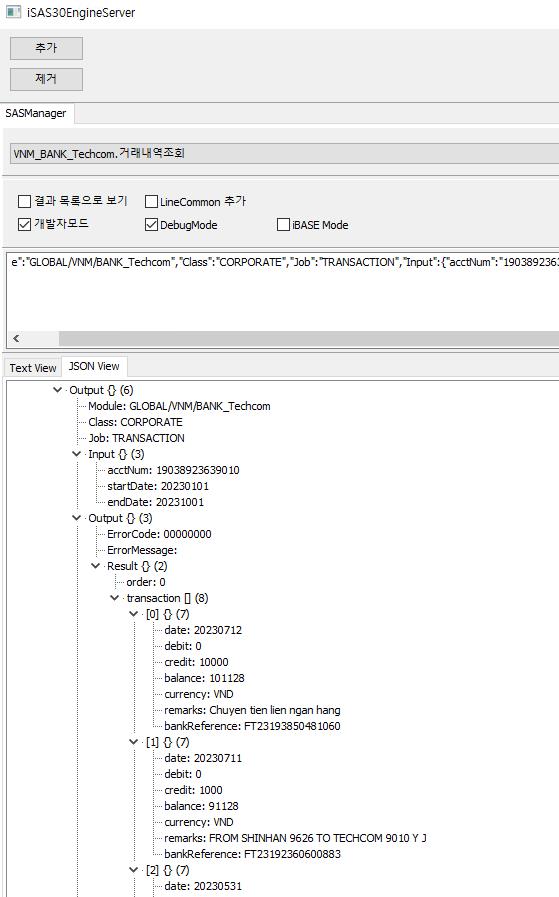Screen dimensions: 559x897
Task: Select the JSON View tab
Action: tap(94, 366)
